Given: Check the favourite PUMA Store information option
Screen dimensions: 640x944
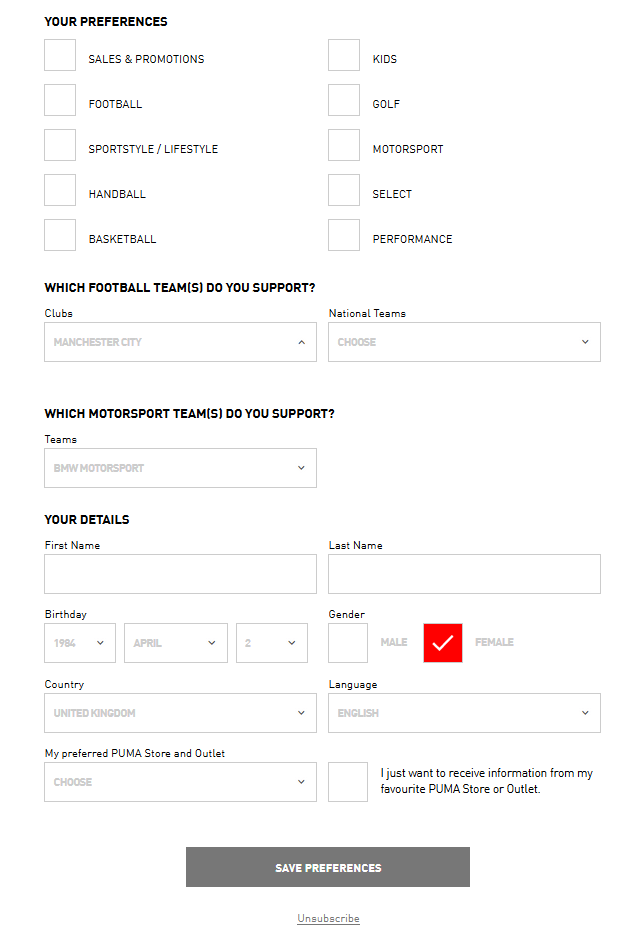Looking at the screenshot, I should tap(347, 782).
